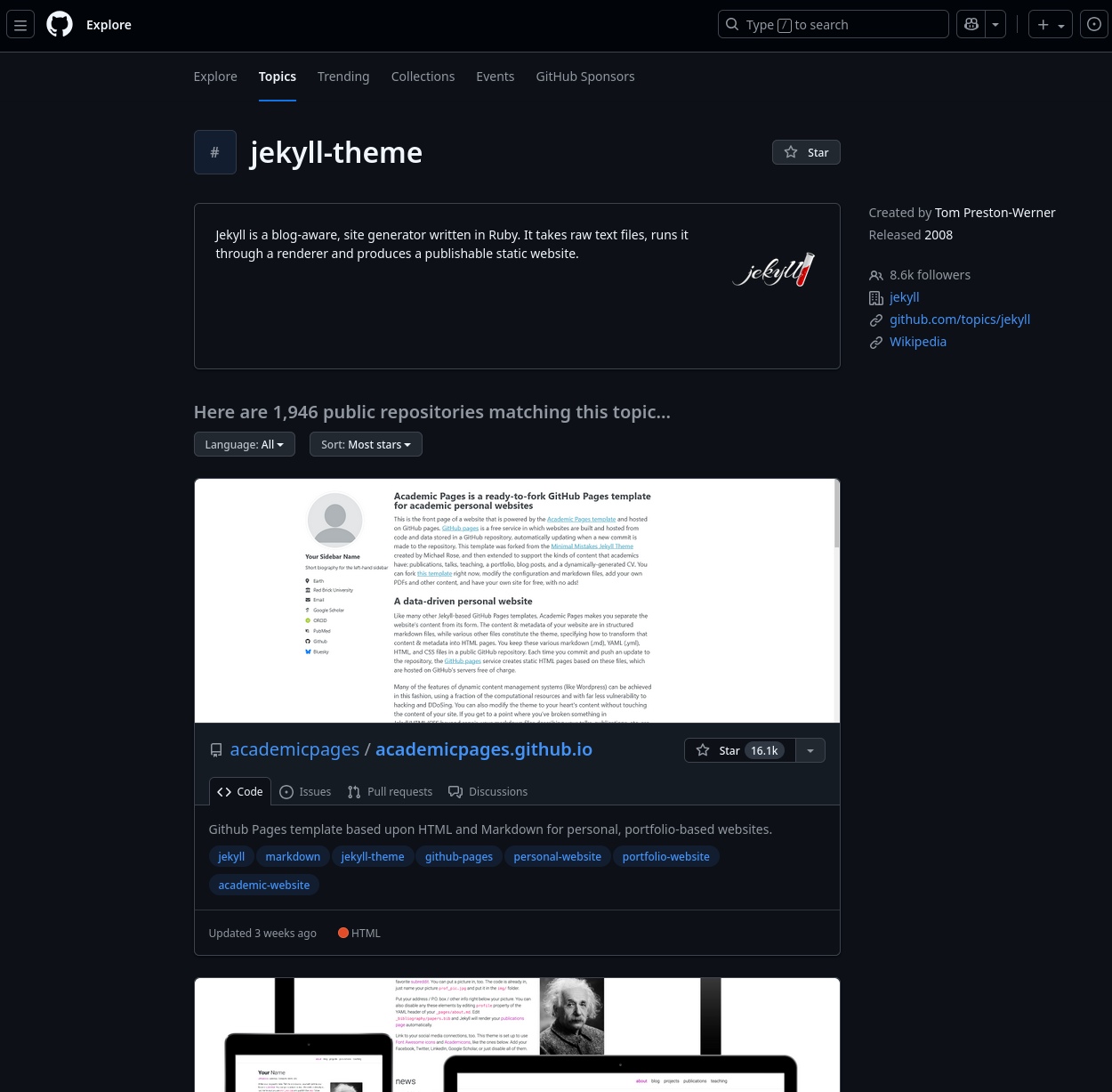The height and width of the screenshot is (1092, 1112).
Task: Open the Sort: Most stars dropdown
Action: tap(366, 444)
